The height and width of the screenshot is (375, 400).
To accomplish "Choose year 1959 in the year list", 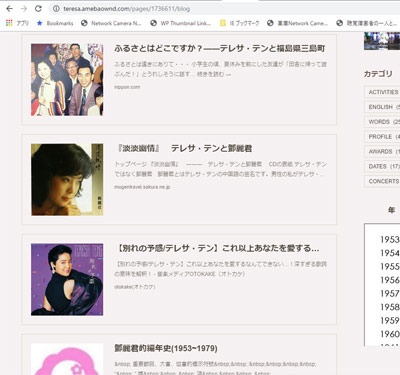I will point(390,321).
